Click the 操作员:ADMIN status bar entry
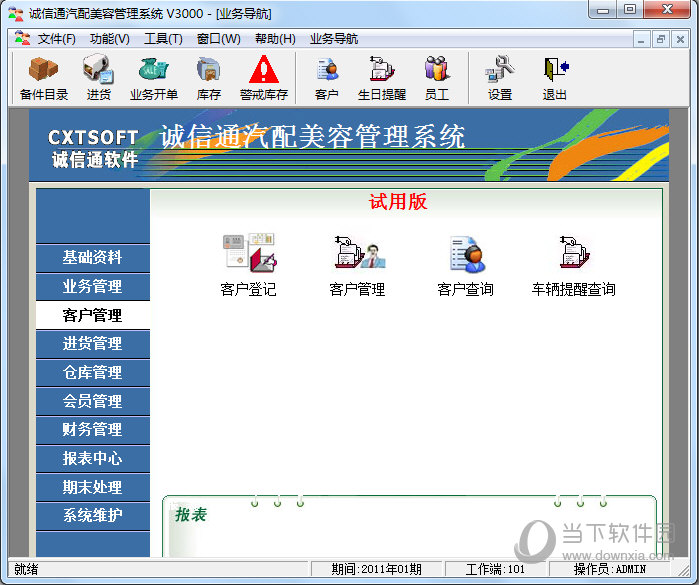Viewport: 699px width, 585px height. point(609,569)
